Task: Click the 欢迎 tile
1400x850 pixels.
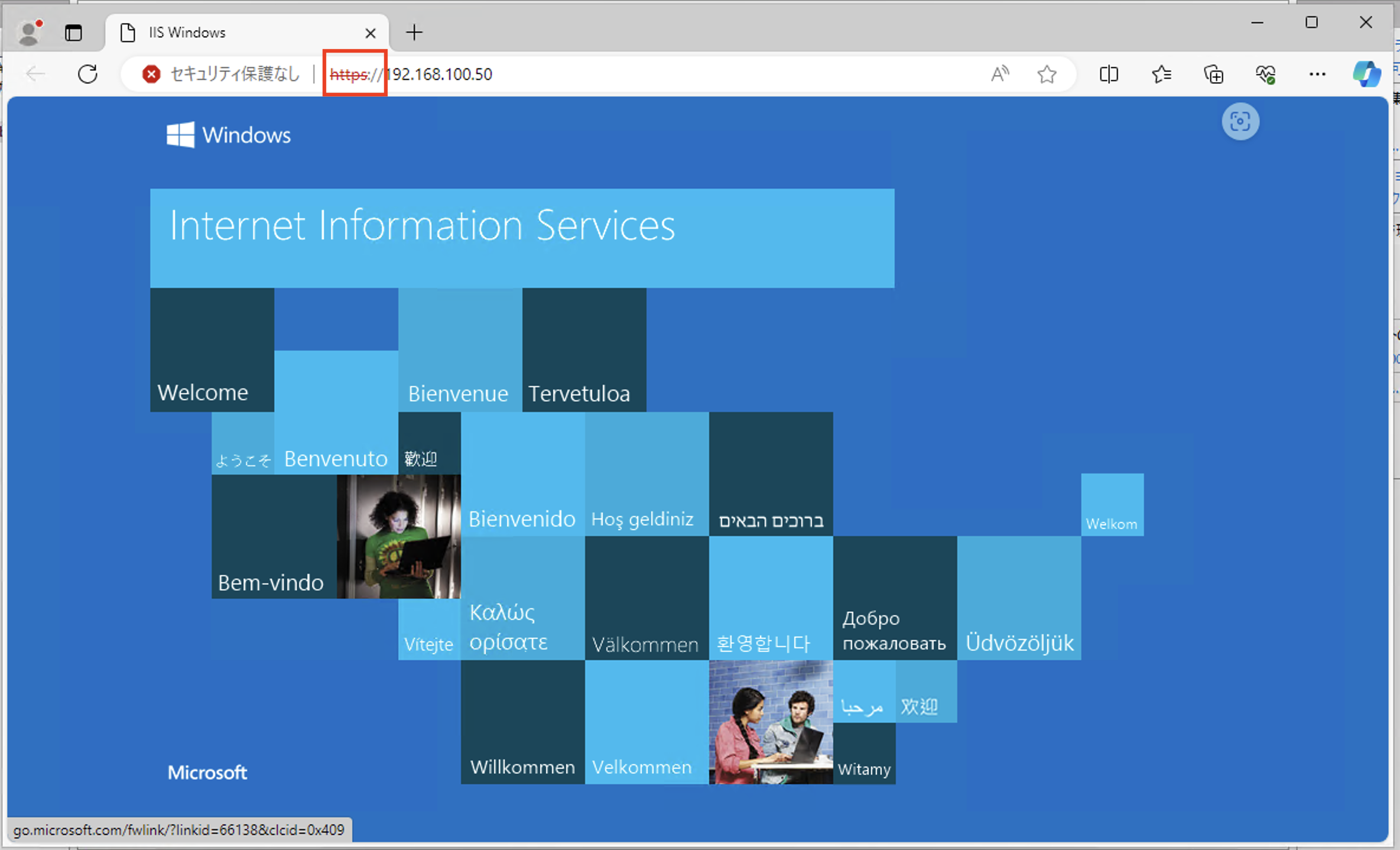Action: click(x=927, y=692)
